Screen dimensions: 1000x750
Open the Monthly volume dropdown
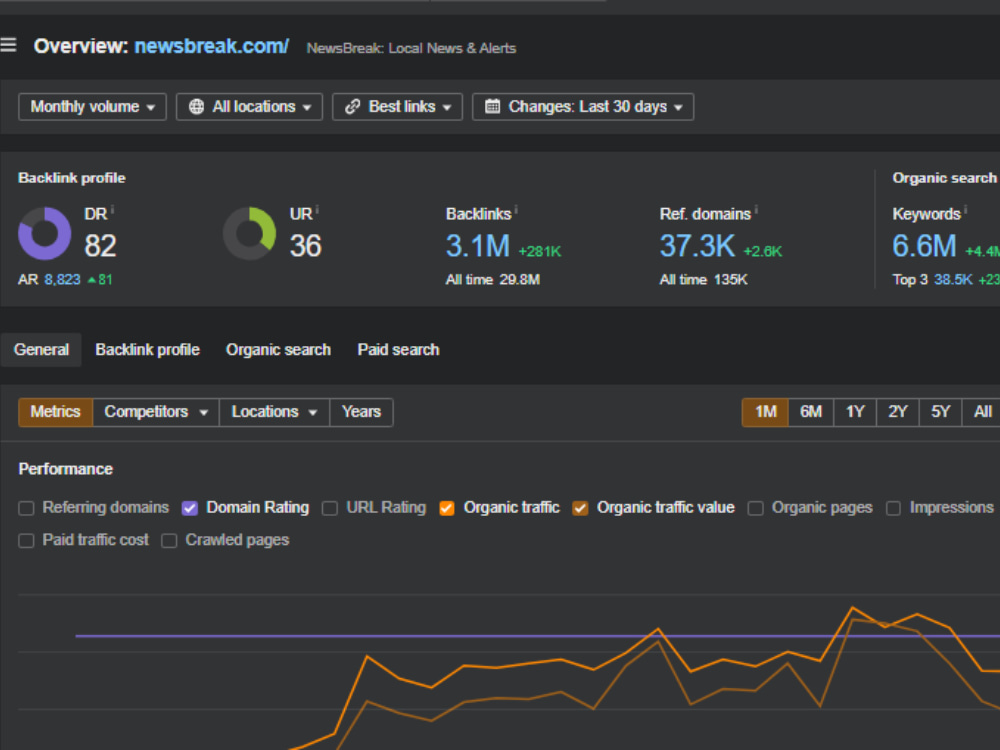click(x=92, y=107)
